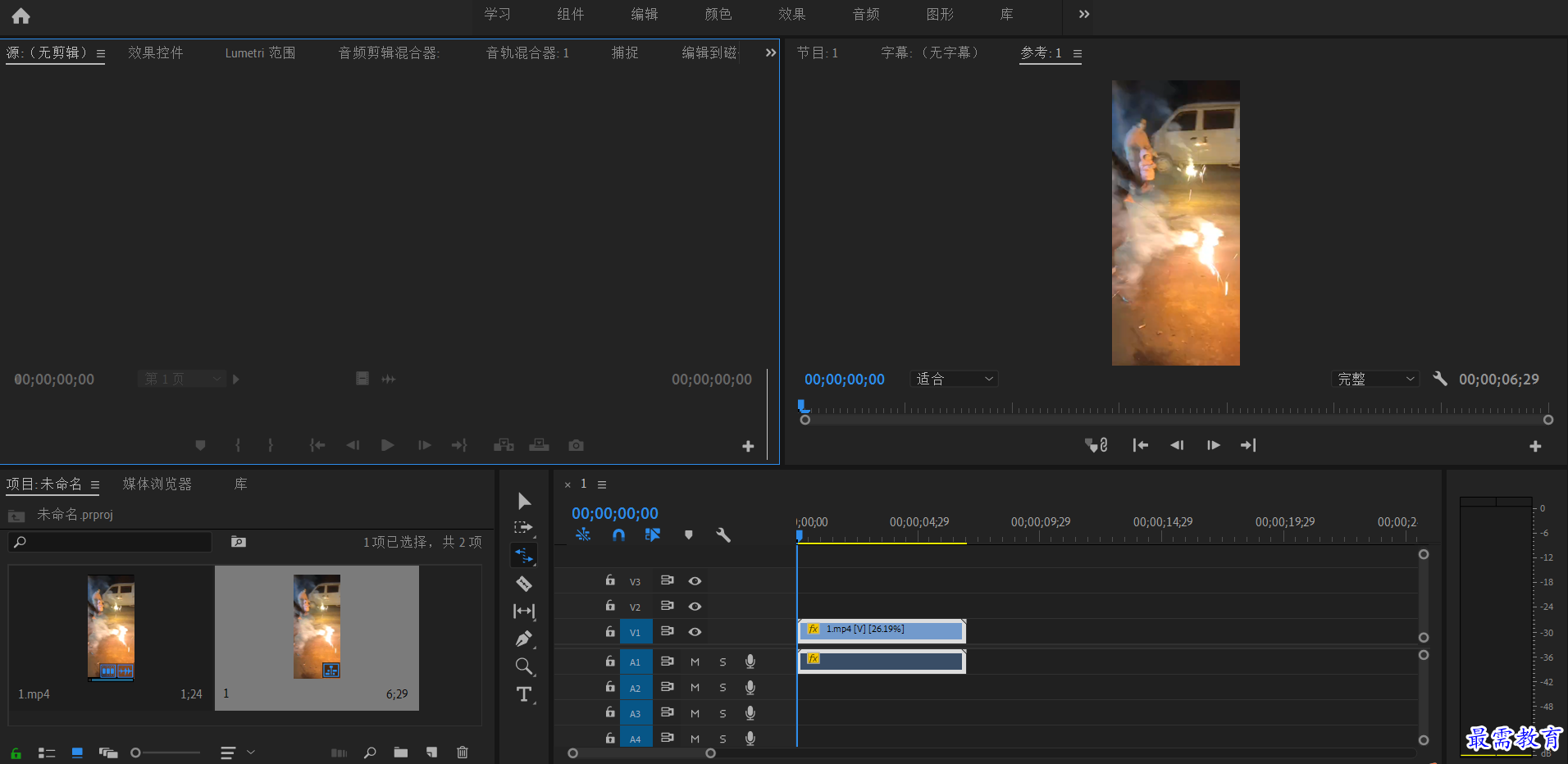The height and width of the screenshot is (764, 1568).
Task: Select the 1.mp4 clip thumbnail in Project panel
Action: click(111, 627)
